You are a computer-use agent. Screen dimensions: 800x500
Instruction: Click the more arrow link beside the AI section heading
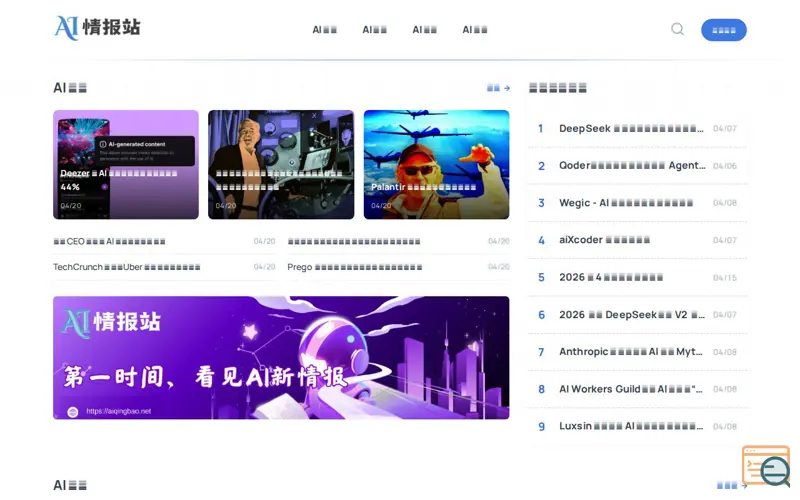[498, 88]
